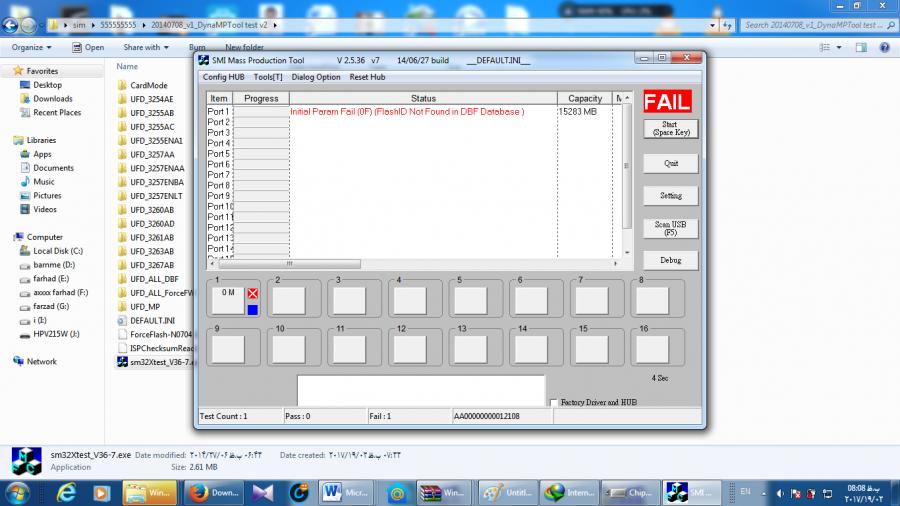Viewport: 900px width, 506px height.
Task: Open the Explorer help icon
Action: (885, 47)
